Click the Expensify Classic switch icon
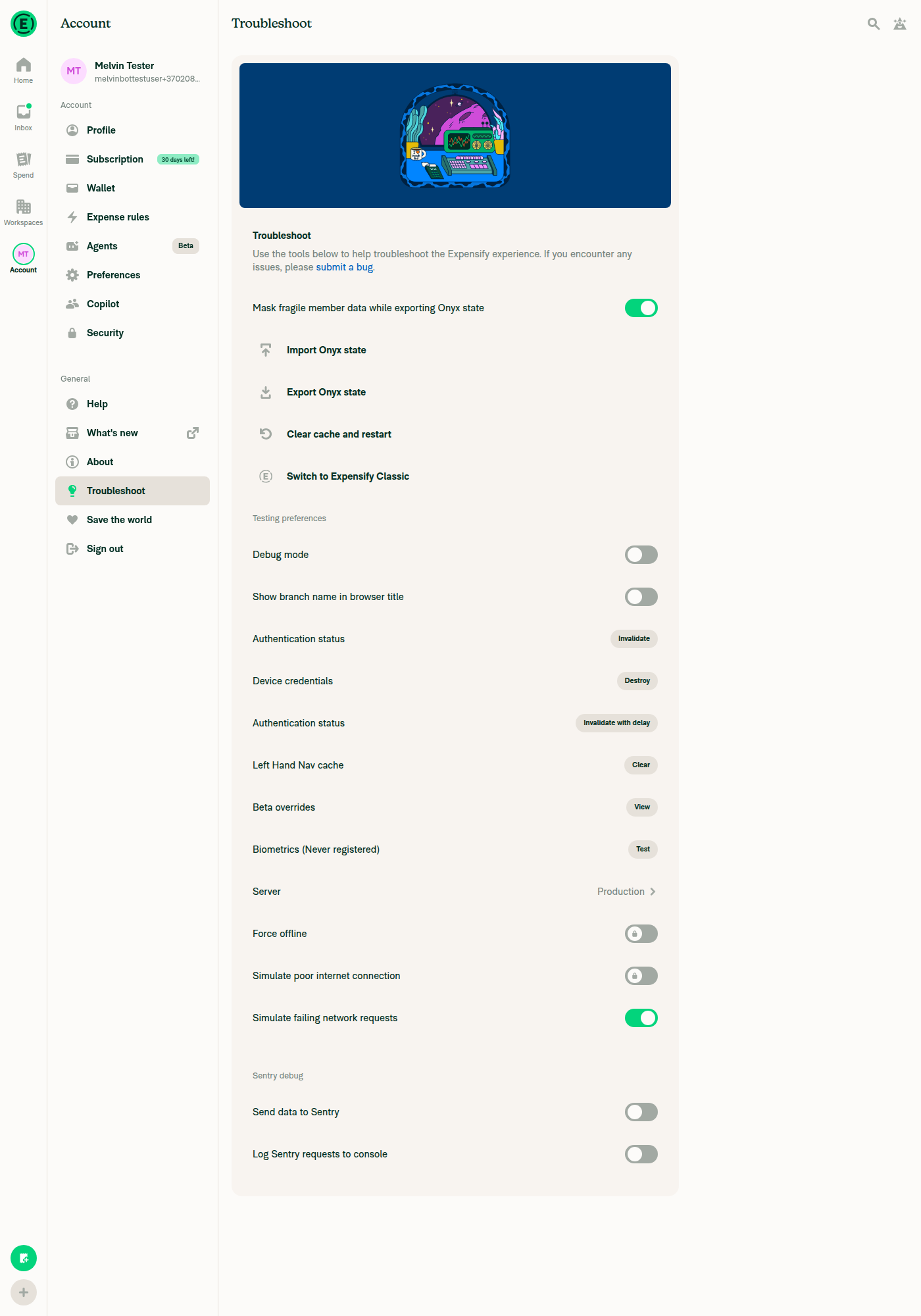921x1316 pixels. pyautogui.click(x=266, y=476)
